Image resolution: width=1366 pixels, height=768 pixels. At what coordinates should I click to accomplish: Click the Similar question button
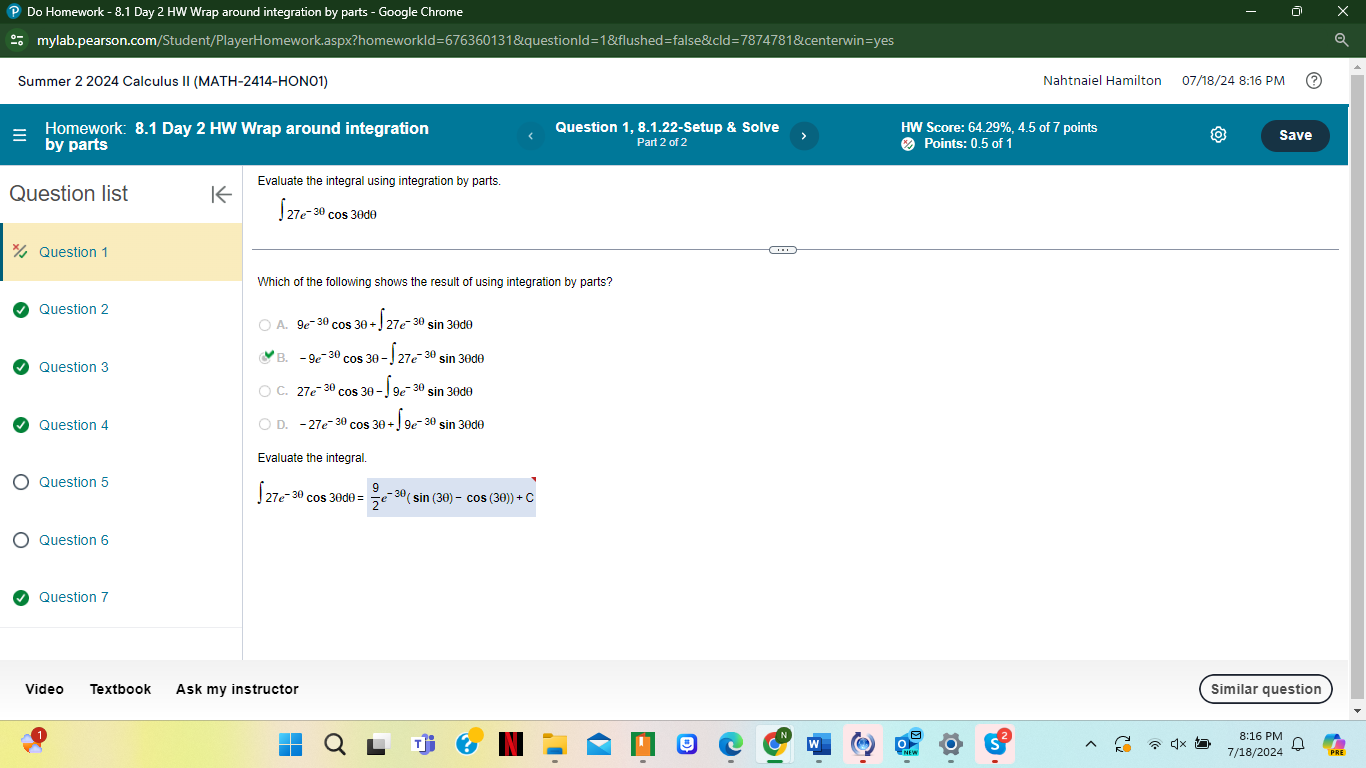tap(1266, 689)
